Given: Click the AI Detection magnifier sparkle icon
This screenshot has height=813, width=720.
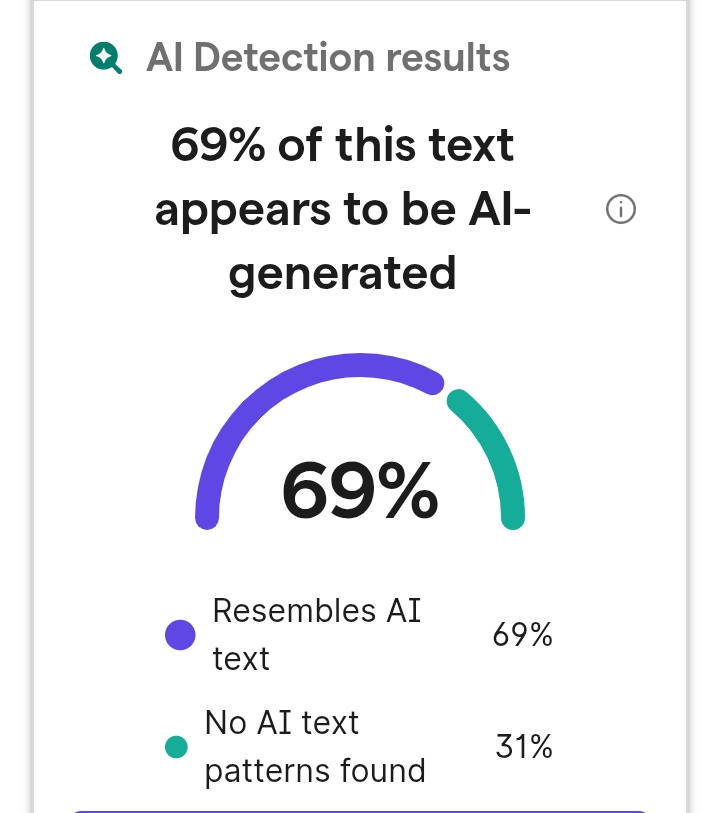Looking at the screenshot, I should click(106, 59).
